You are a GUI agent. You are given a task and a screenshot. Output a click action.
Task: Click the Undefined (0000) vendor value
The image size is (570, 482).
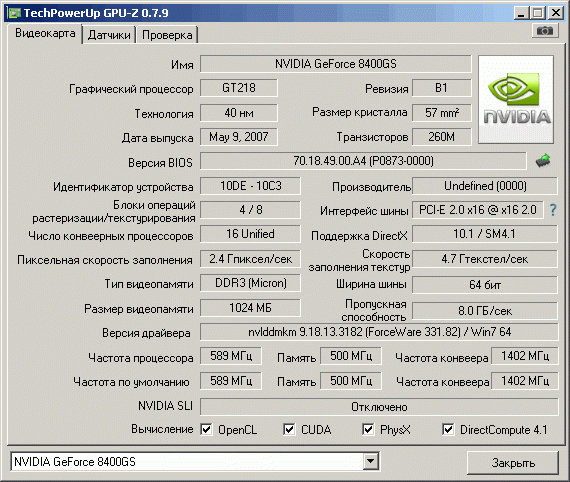(x=485, y=186)
